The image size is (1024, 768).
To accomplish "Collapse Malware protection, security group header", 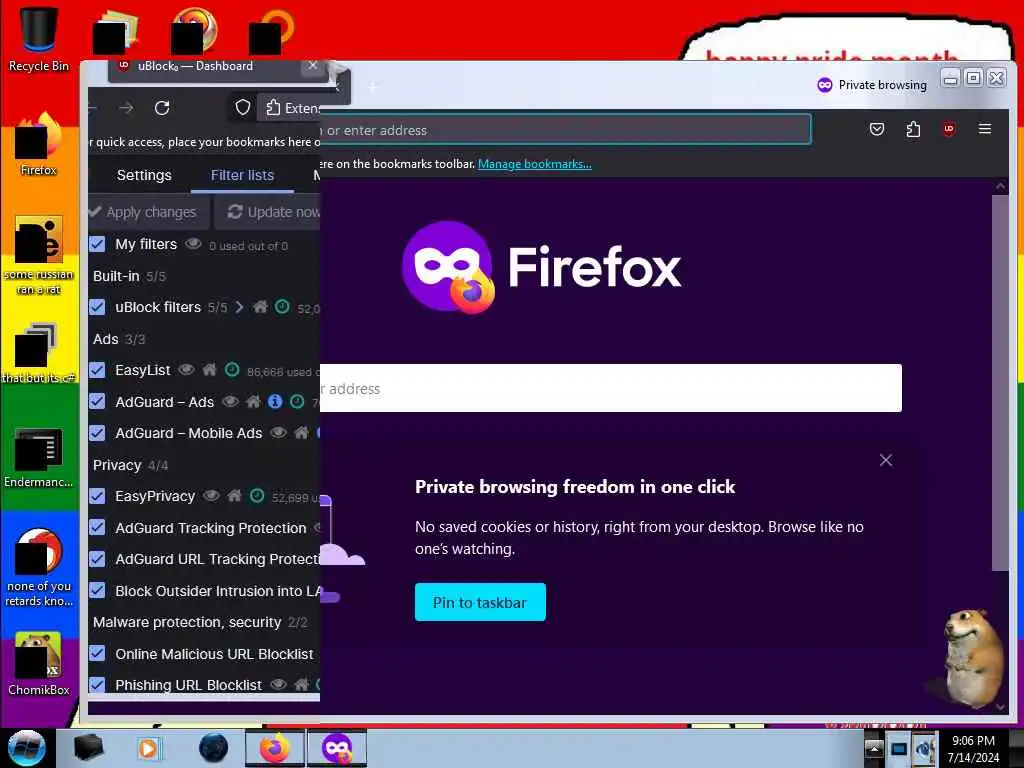I will click(x=200, y=622).
